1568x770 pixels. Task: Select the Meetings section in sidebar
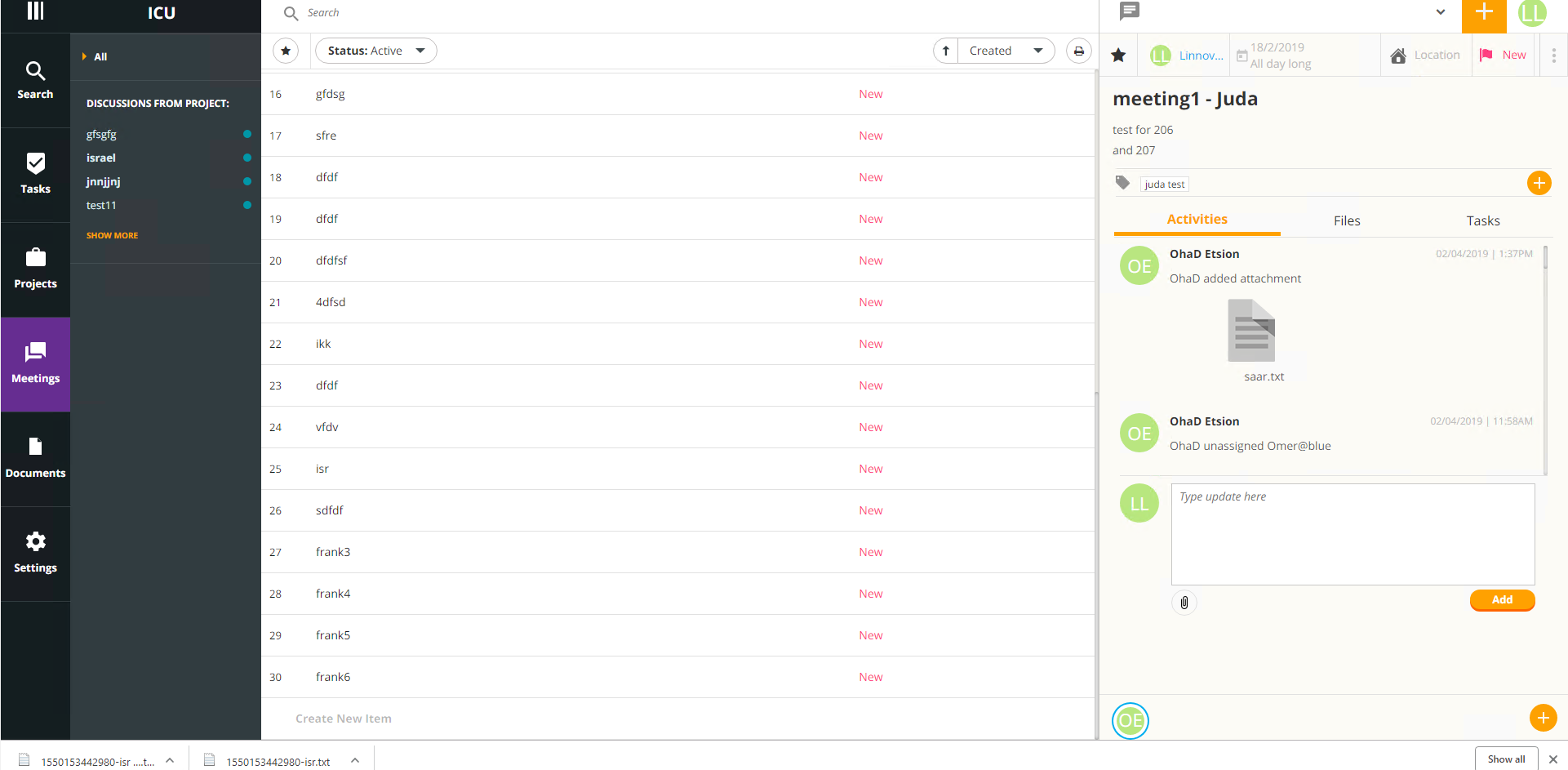click(x=35, y=364)
